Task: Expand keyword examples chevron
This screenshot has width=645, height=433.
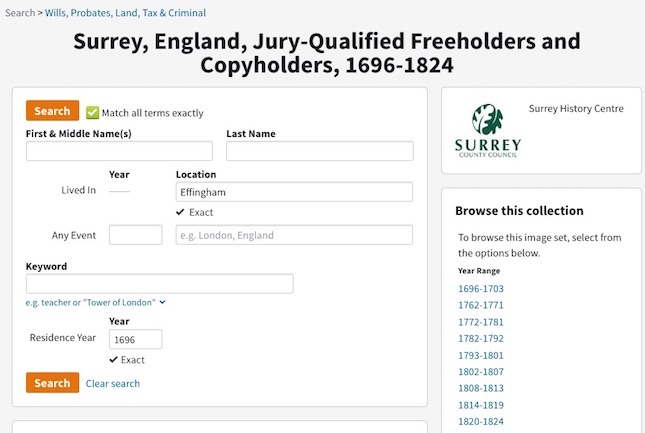Action: (162, 302)
